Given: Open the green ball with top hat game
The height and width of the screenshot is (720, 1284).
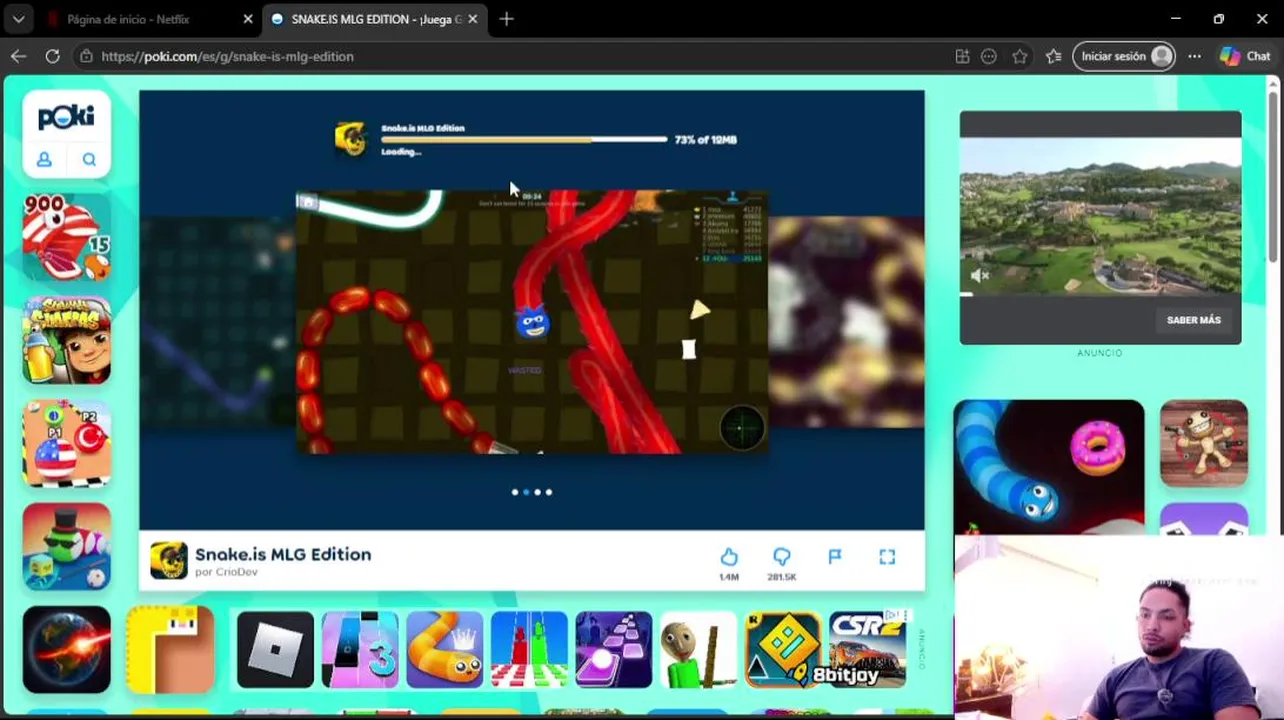Looking at the screenshot, I should click(67, 547).
